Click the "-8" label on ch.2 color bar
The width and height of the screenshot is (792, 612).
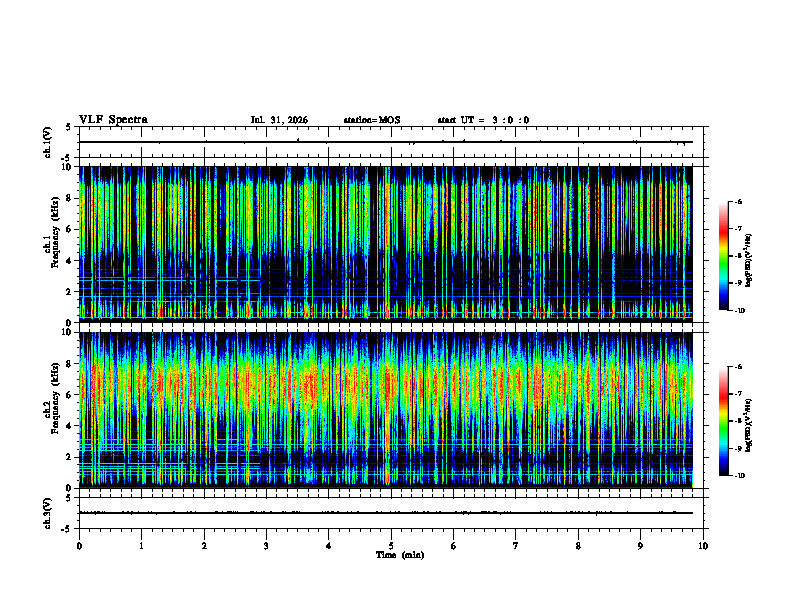[738, 421]
